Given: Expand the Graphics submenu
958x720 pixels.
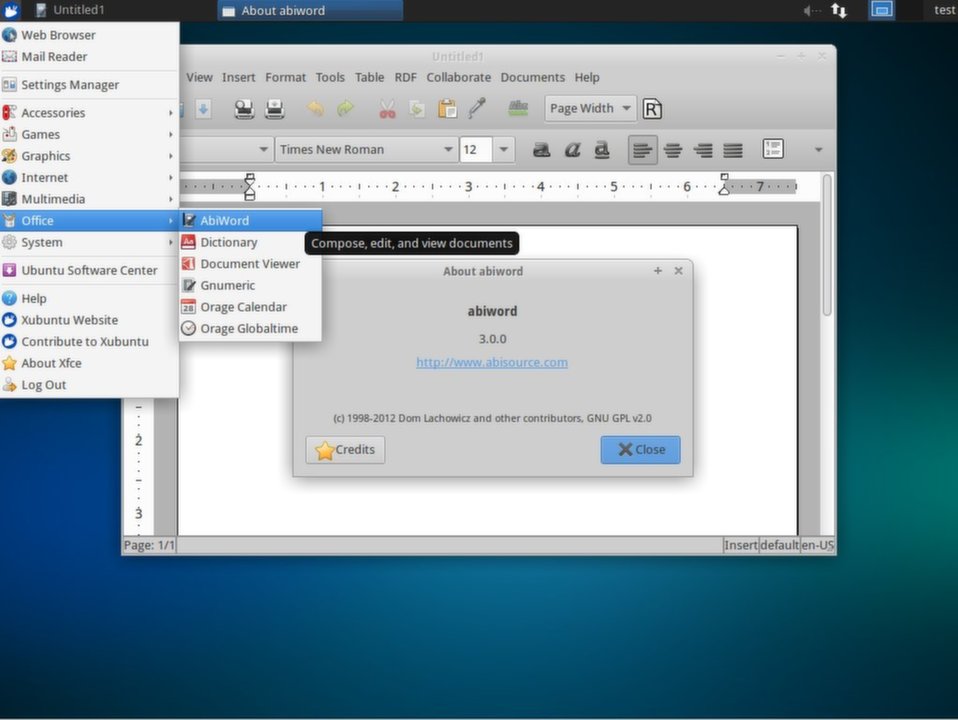Looking at the screenshot, I should pyautogui.click(x=89, y=156).
